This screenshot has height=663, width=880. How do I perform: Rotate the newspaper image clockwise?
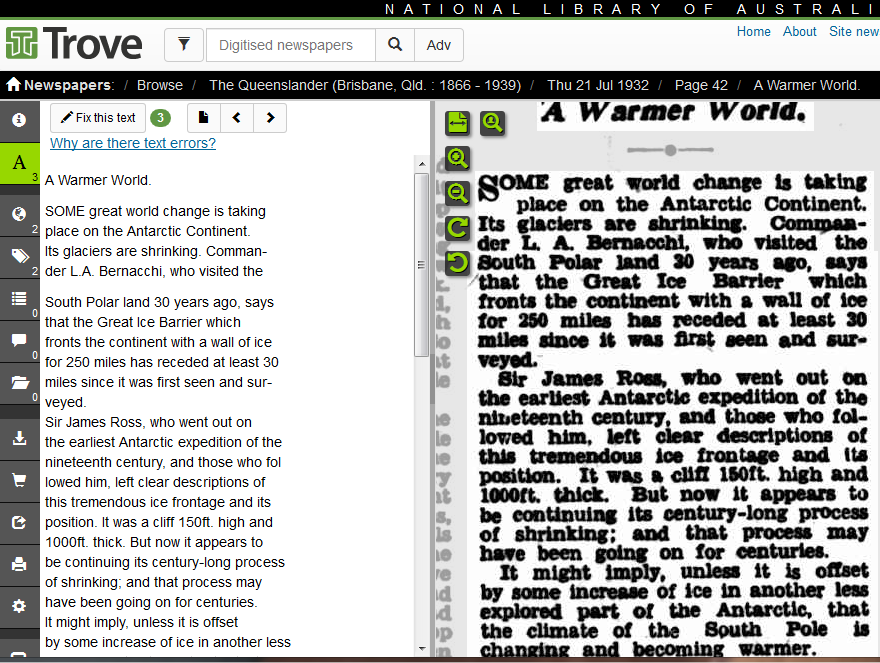[457, 228]
